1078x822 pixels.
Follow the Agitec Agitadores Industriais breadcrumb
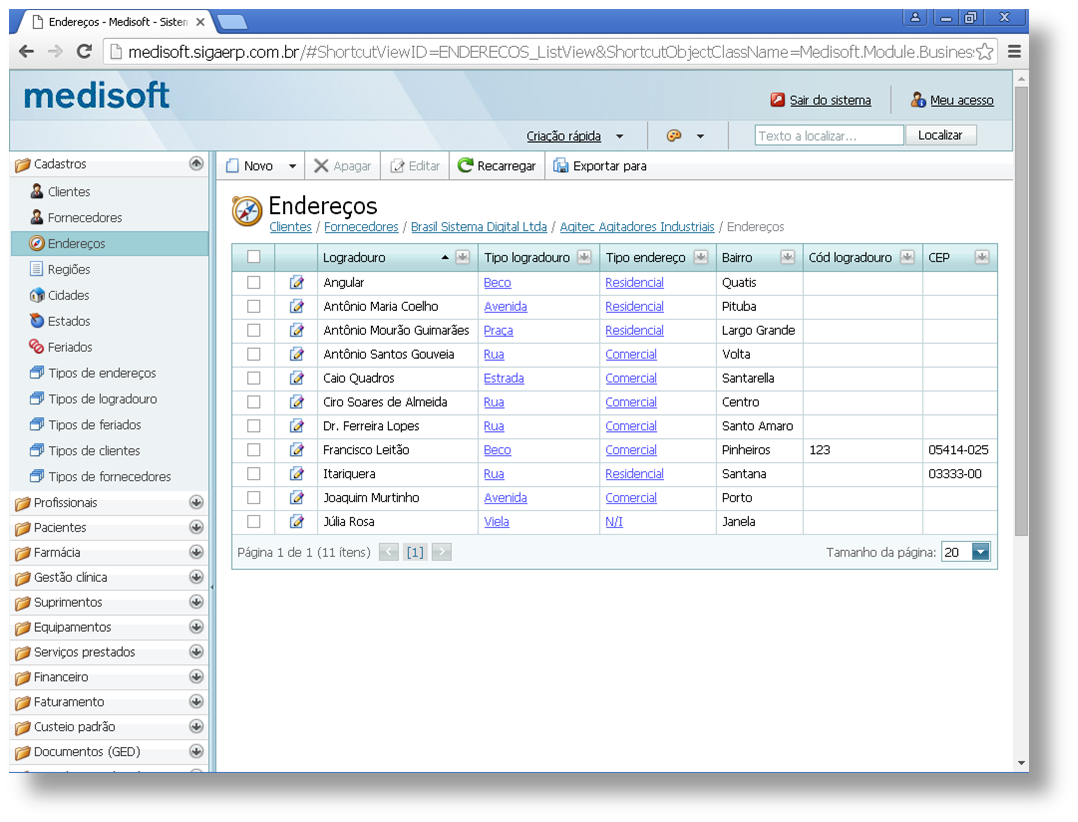(x=637, y=227)
